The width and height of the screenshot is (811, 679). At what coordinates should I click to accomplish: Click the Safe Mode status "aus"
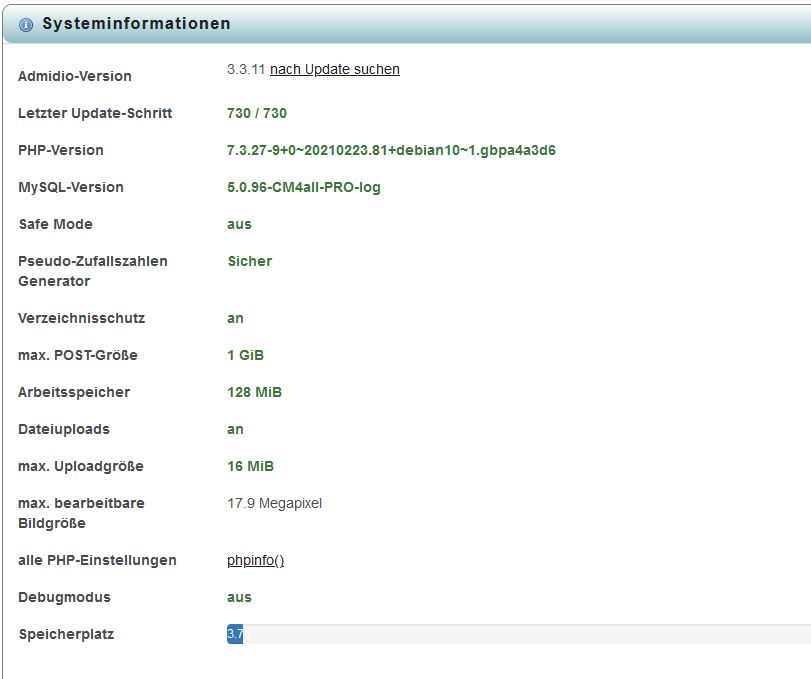tap(239, 224)
